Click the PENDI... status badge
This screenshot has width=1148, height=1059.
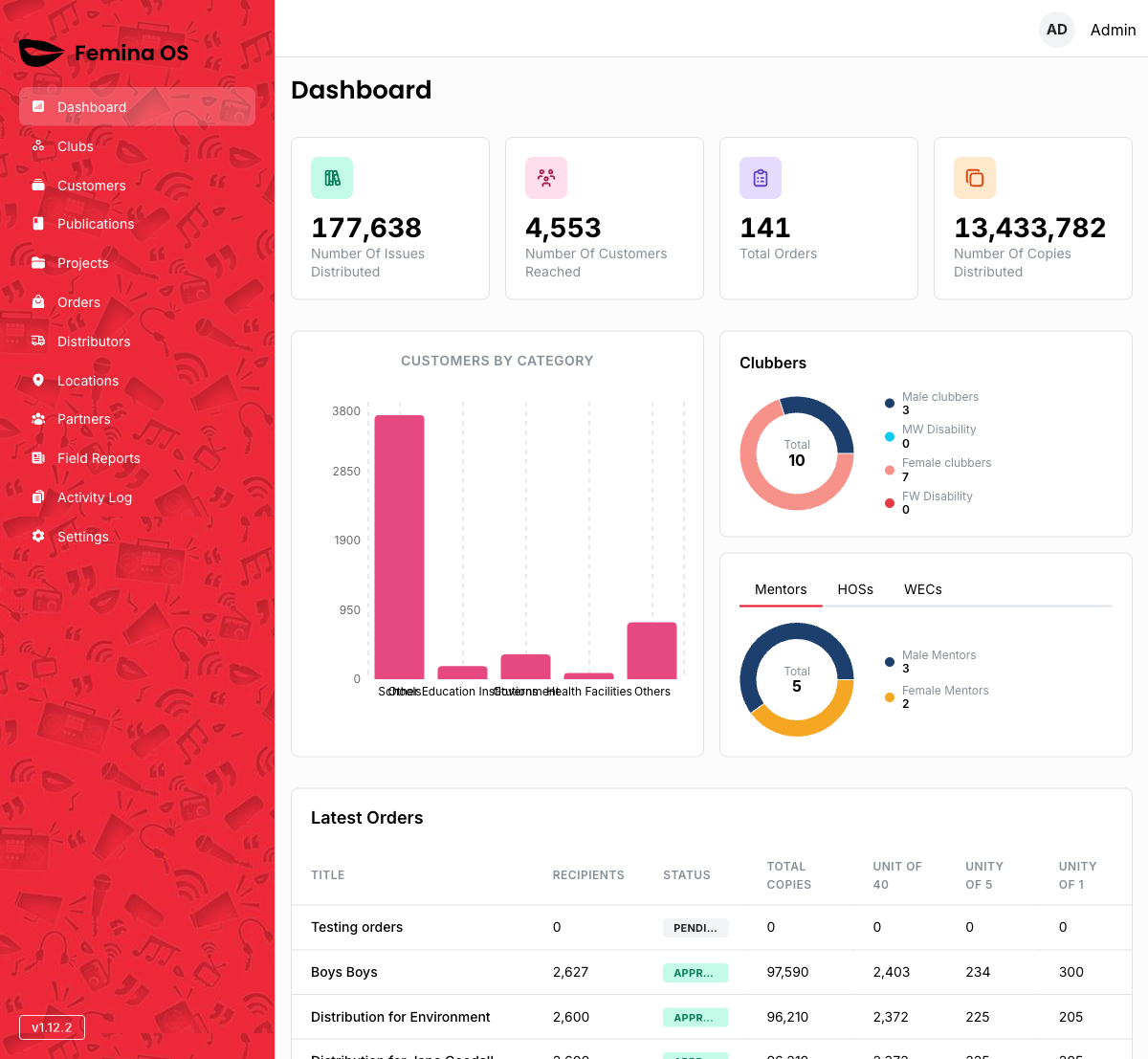(x=695, y=928)
